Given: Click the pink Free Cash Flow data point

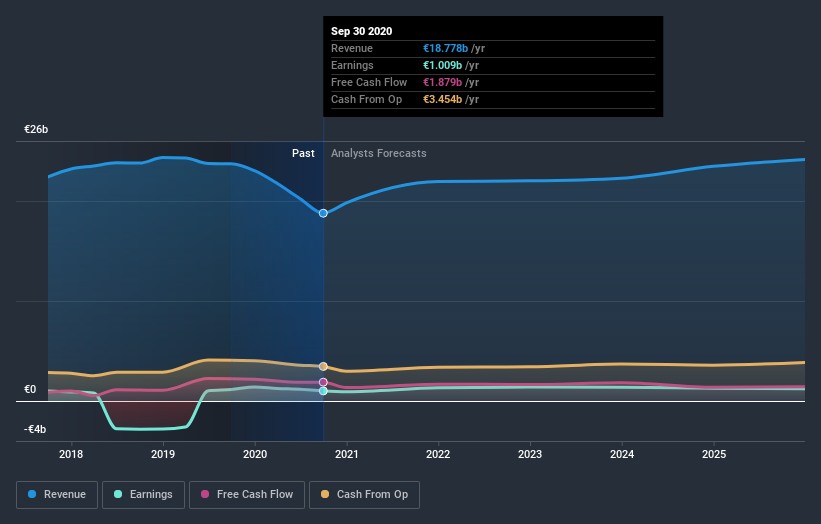Looking at the screenshot, I should coord(323,382).
